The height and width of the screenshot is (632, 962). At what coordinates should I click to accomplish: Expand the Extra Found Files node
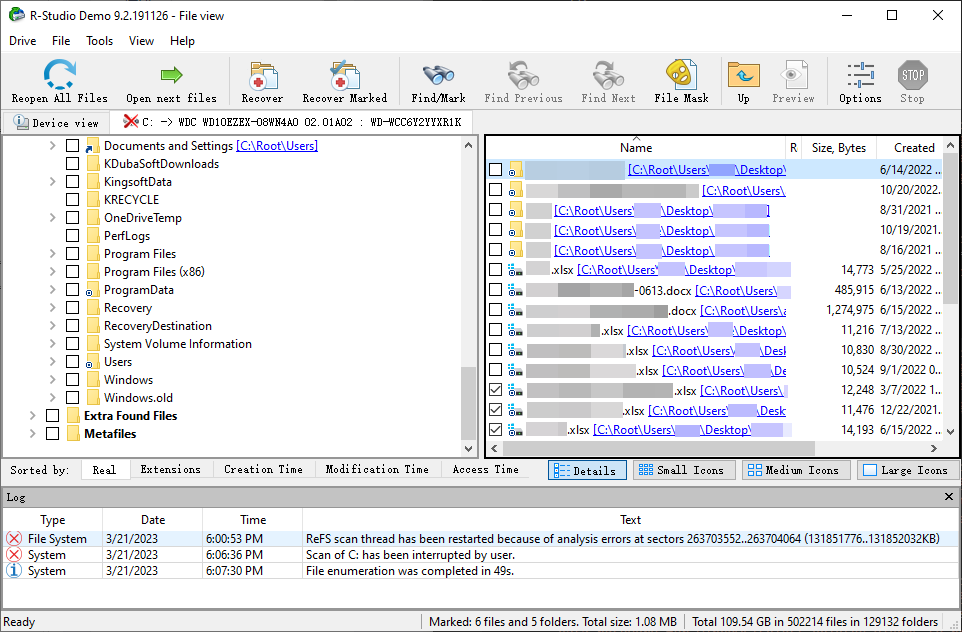pyautogui.click(x=33, y=416)
